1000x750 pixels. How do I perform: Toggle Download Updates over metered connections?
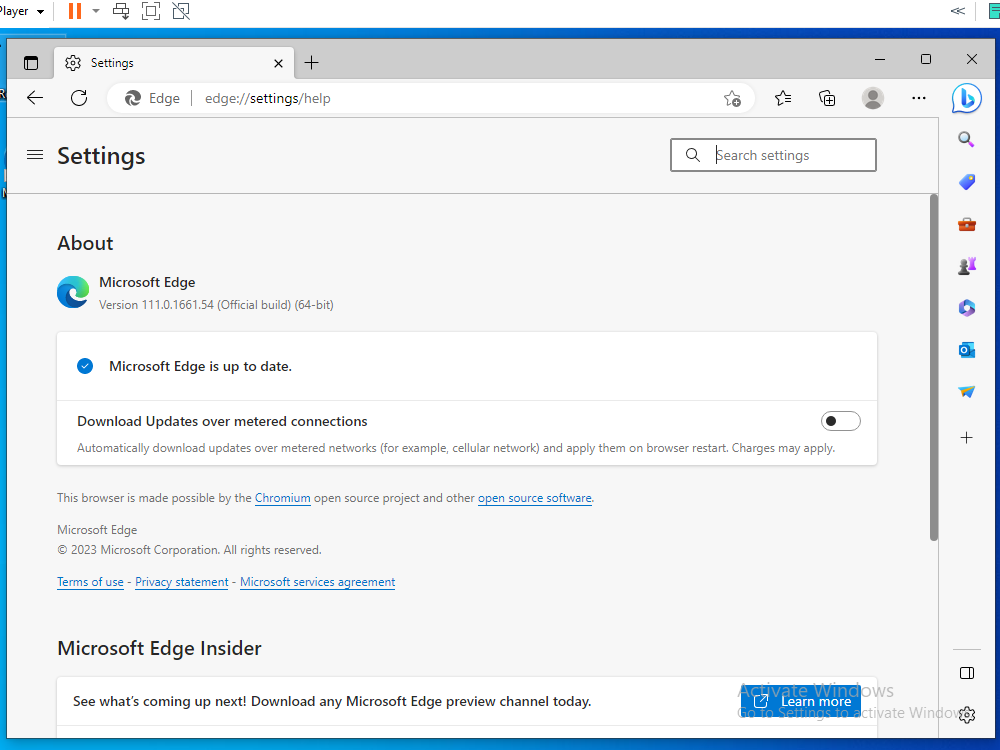pyautogui.click(x=840, y=421)
